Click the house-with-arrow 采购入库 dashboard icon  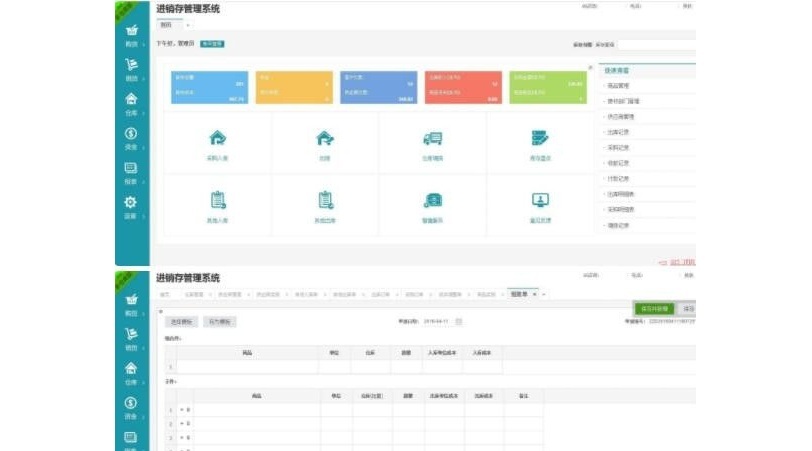coord(218,138)
